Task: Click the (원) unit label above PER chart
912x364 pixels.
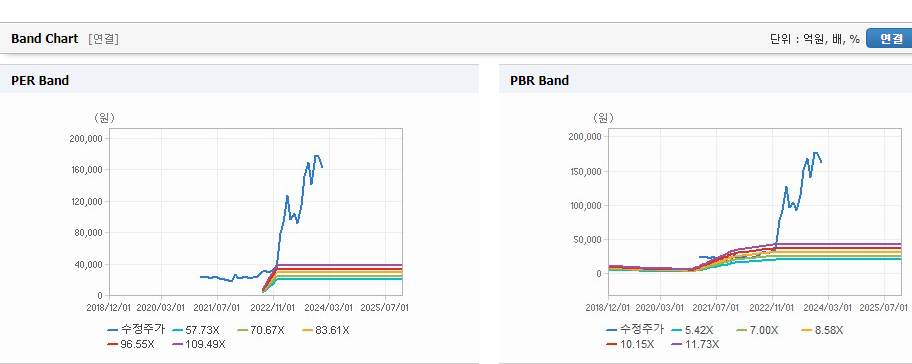Action: pos(105,118)
